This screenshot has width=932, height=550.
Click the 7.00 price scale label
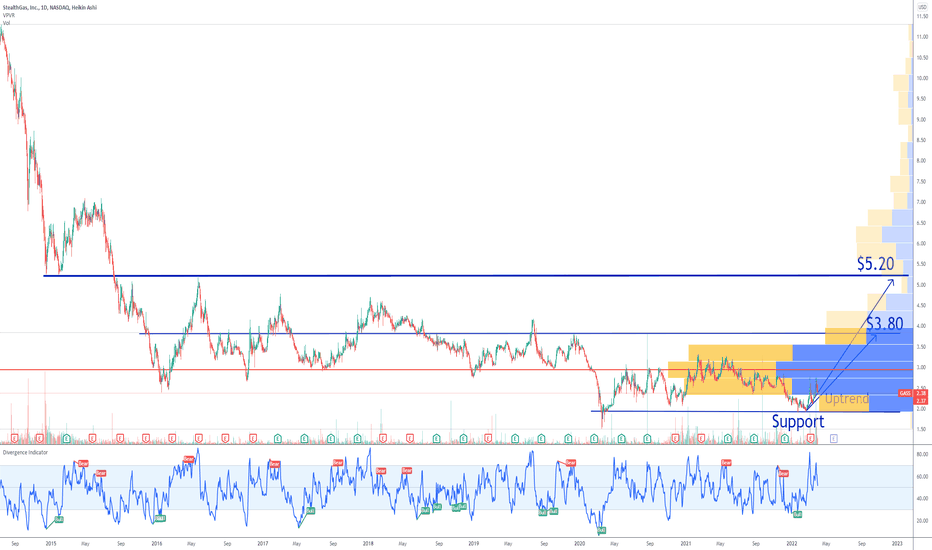point(921,202)
